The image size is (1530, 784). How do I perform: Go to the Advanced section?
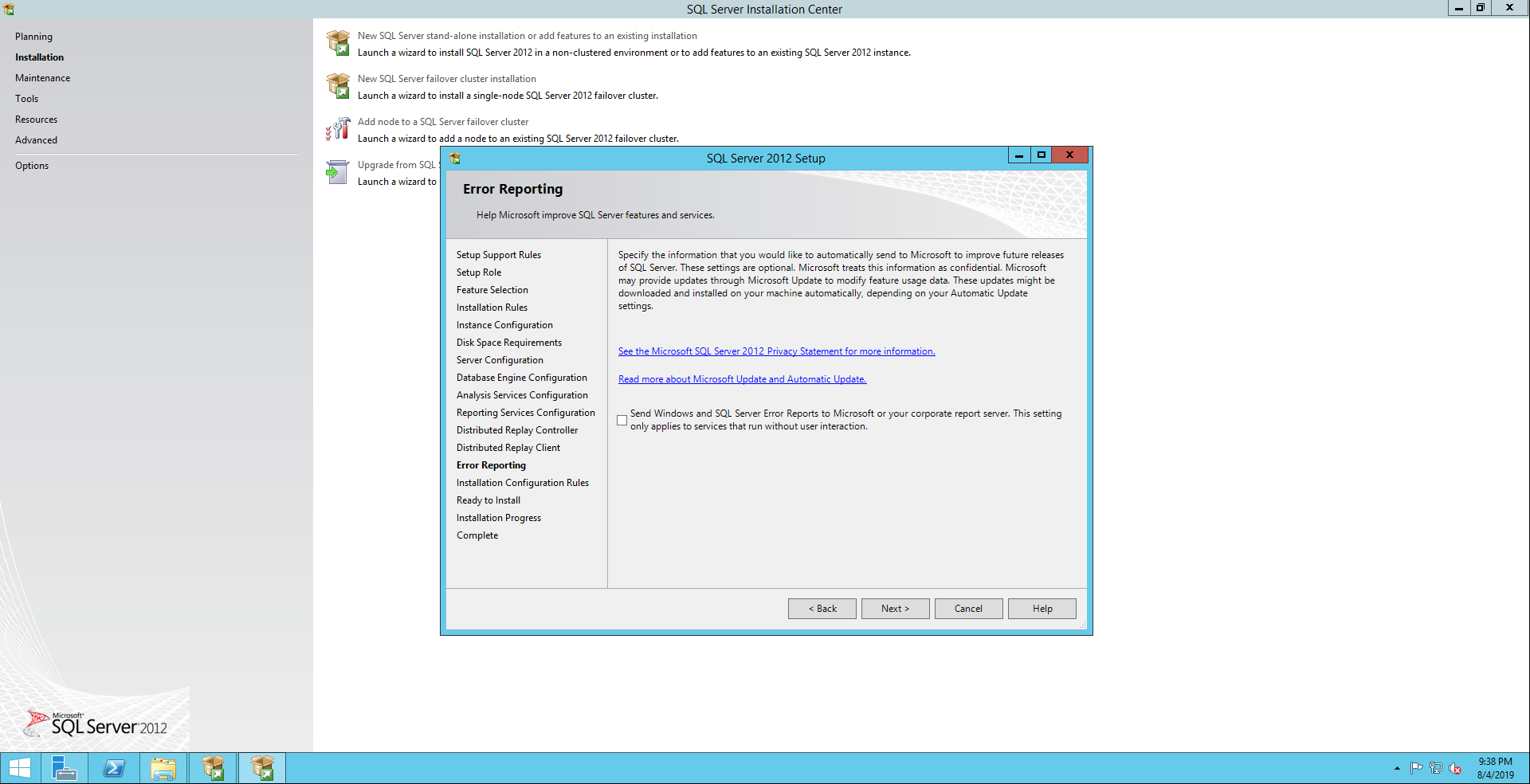click(36, 140)
